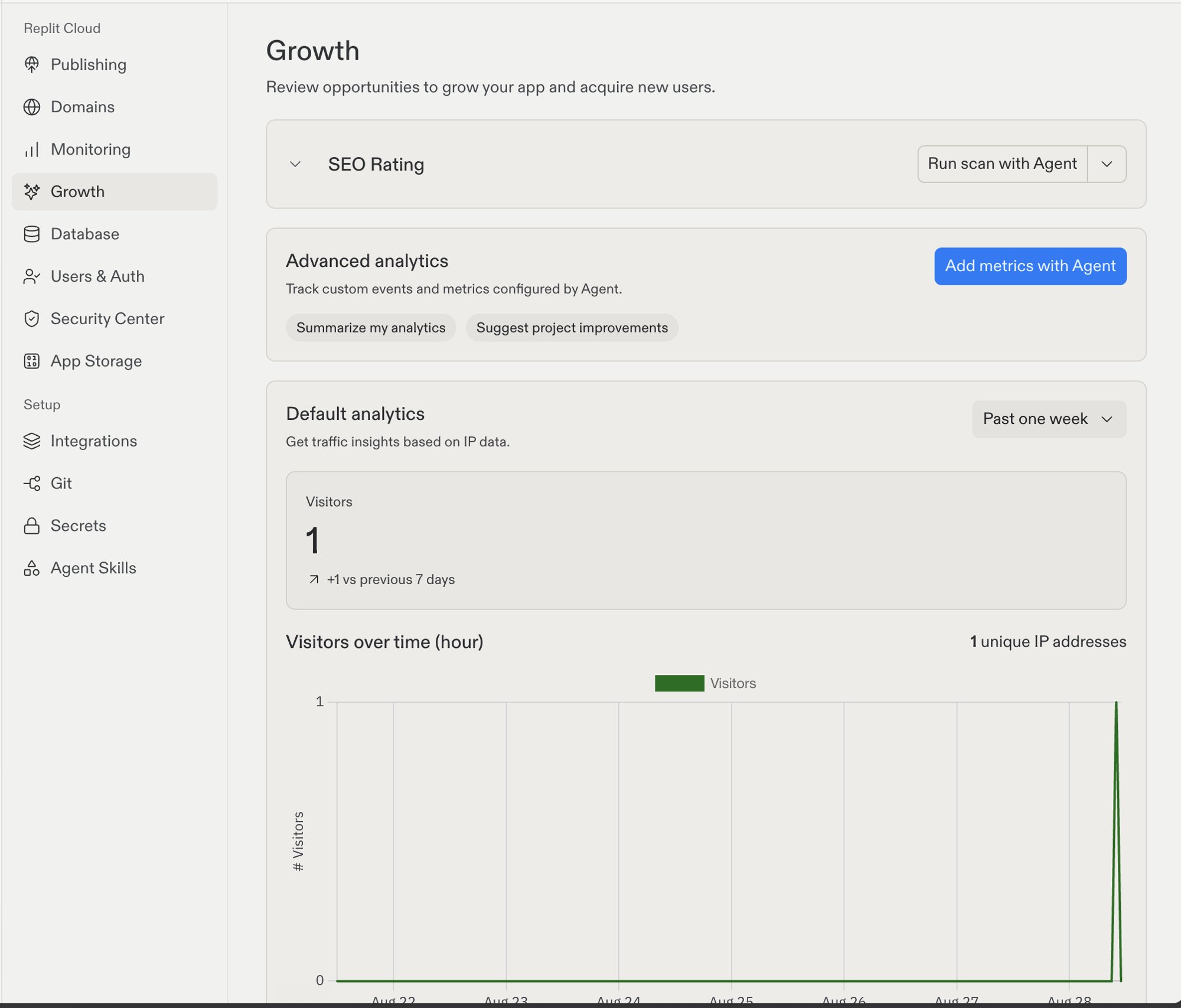Click the Summarize my analytics chip
This screenshot has width=1181, height=1008.
coord(371,328)
